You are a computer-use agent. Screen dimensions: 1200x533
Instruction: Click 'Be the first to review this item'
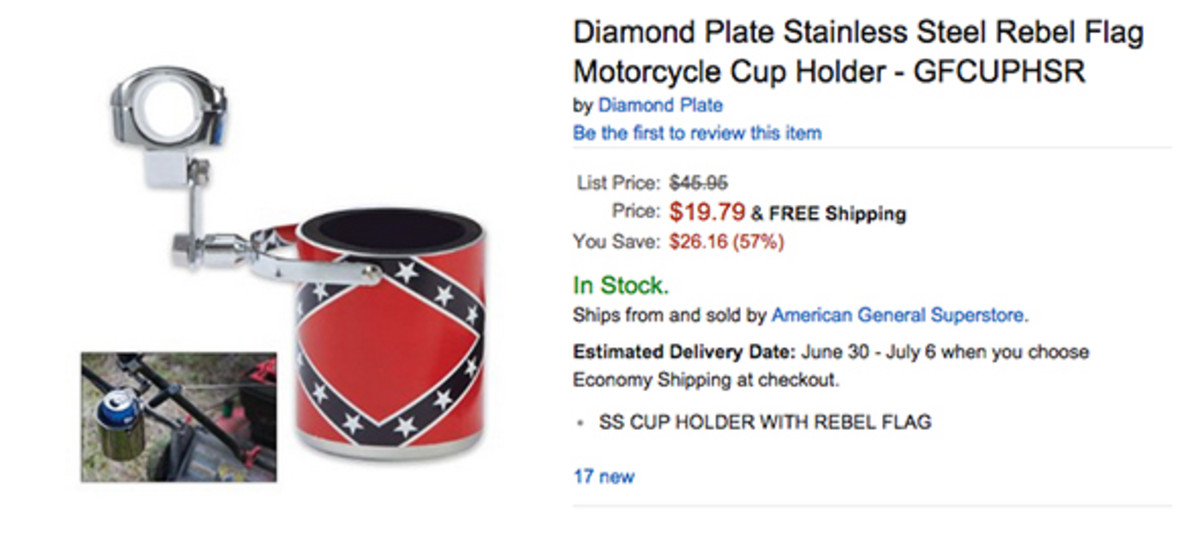point(697,132)
